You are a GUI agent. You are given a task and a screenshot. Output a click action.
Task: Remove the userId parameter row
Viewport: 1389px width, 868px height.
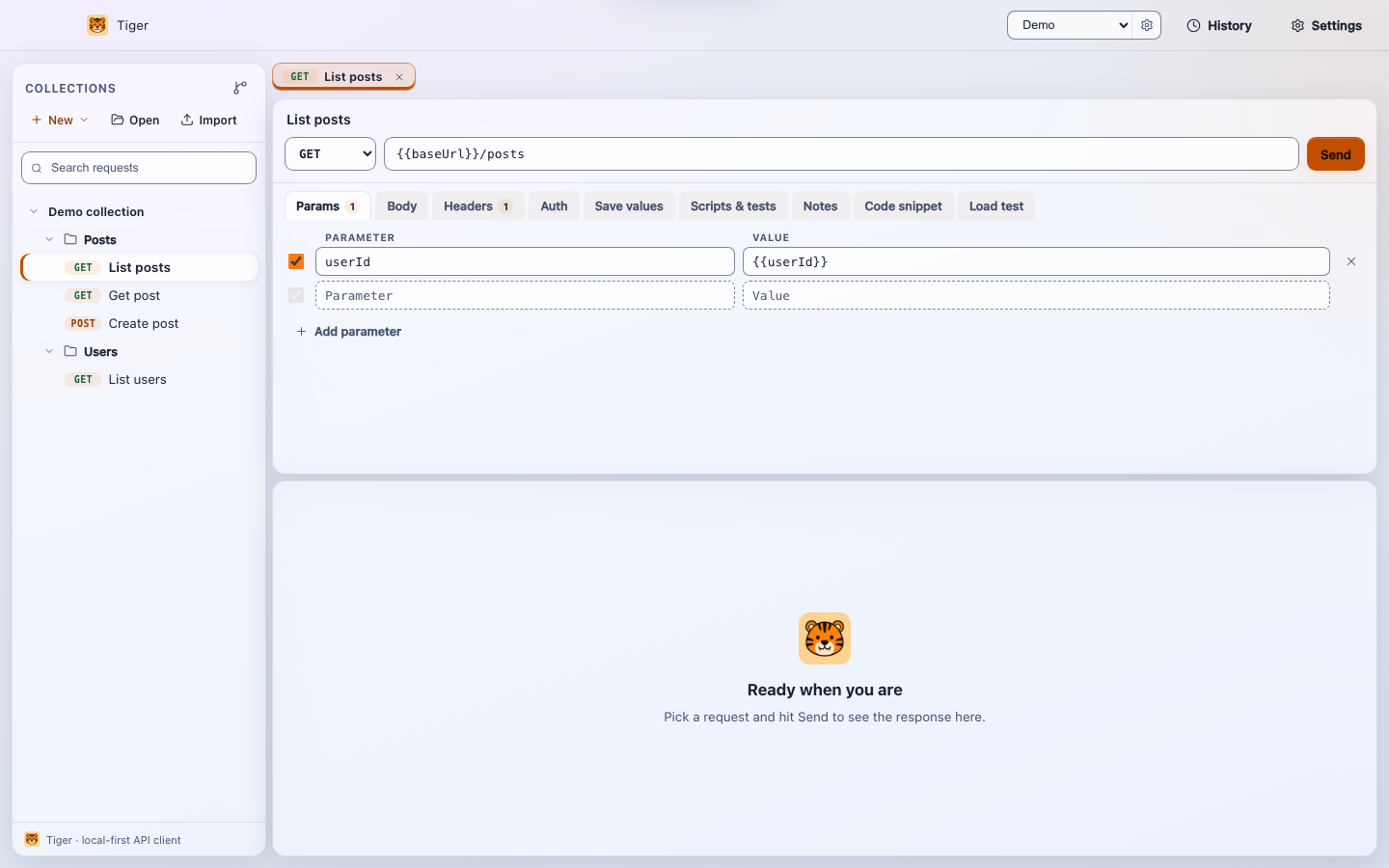[x=1351, y=261]
